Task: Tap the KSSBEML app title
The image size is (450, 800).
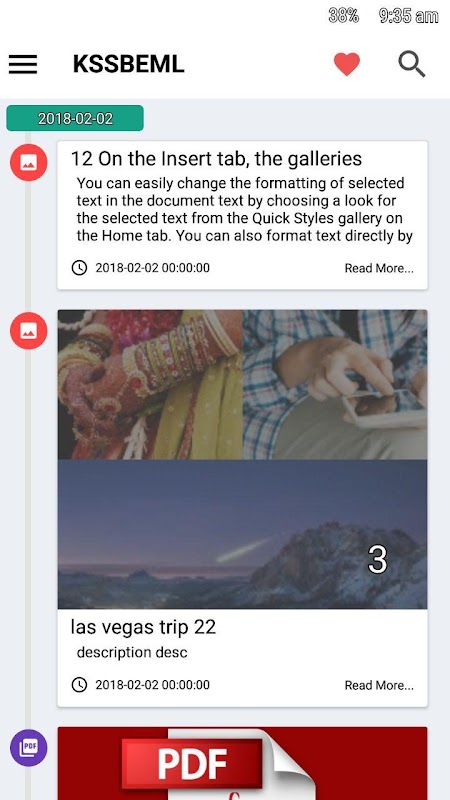Action: click(129, 64)
